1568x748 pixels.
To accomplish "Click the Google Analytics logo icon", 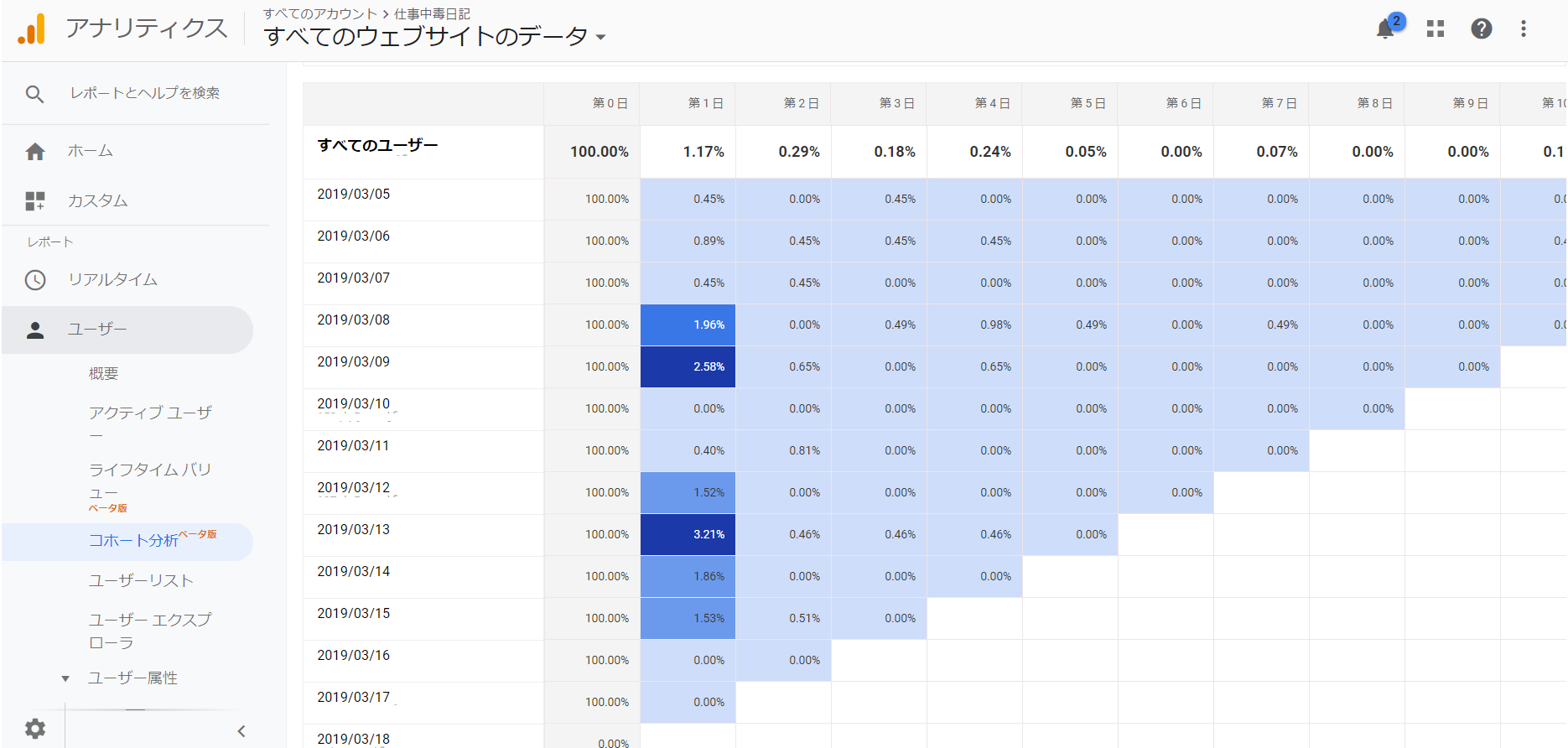I will click(32, 29).
